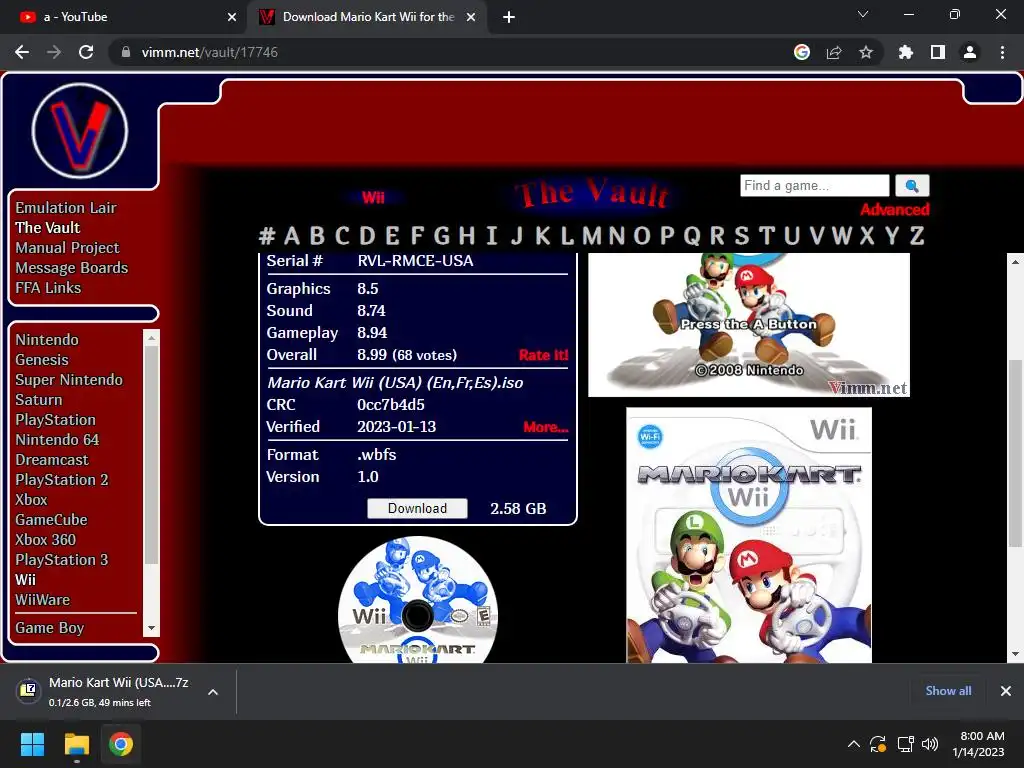Toggle the browser side panel icon
Screen dimensions: 1024x768
[938, 52]
